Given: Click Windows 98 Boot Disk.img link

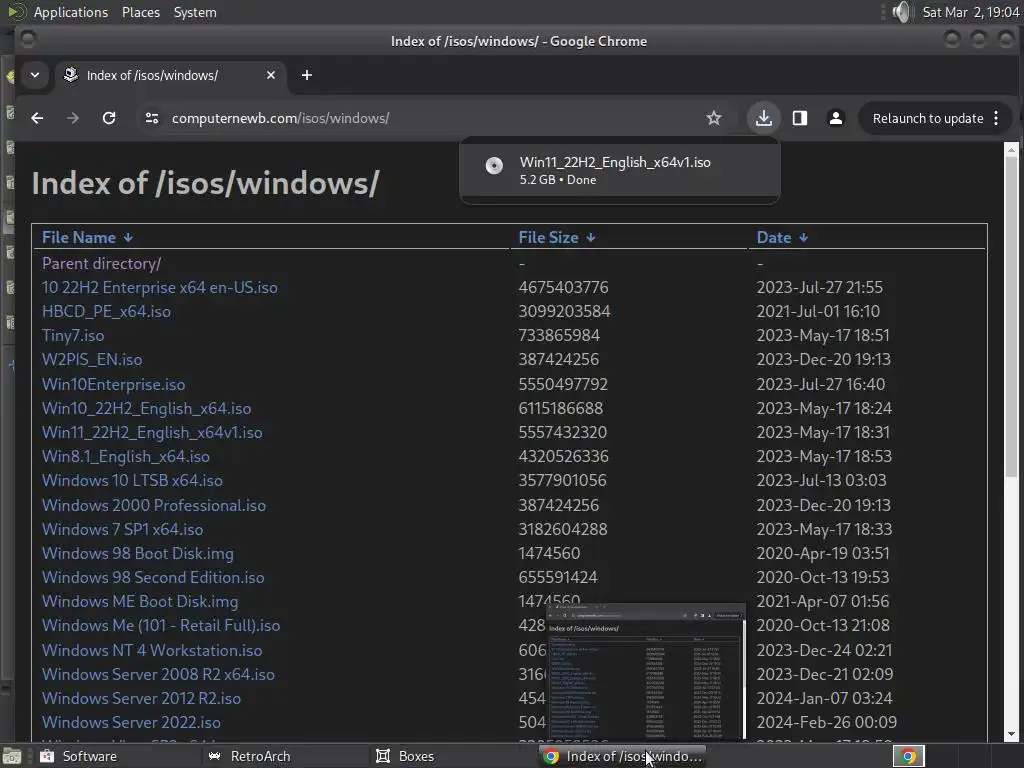Looking at the screenshot, I should click(138, 553).
